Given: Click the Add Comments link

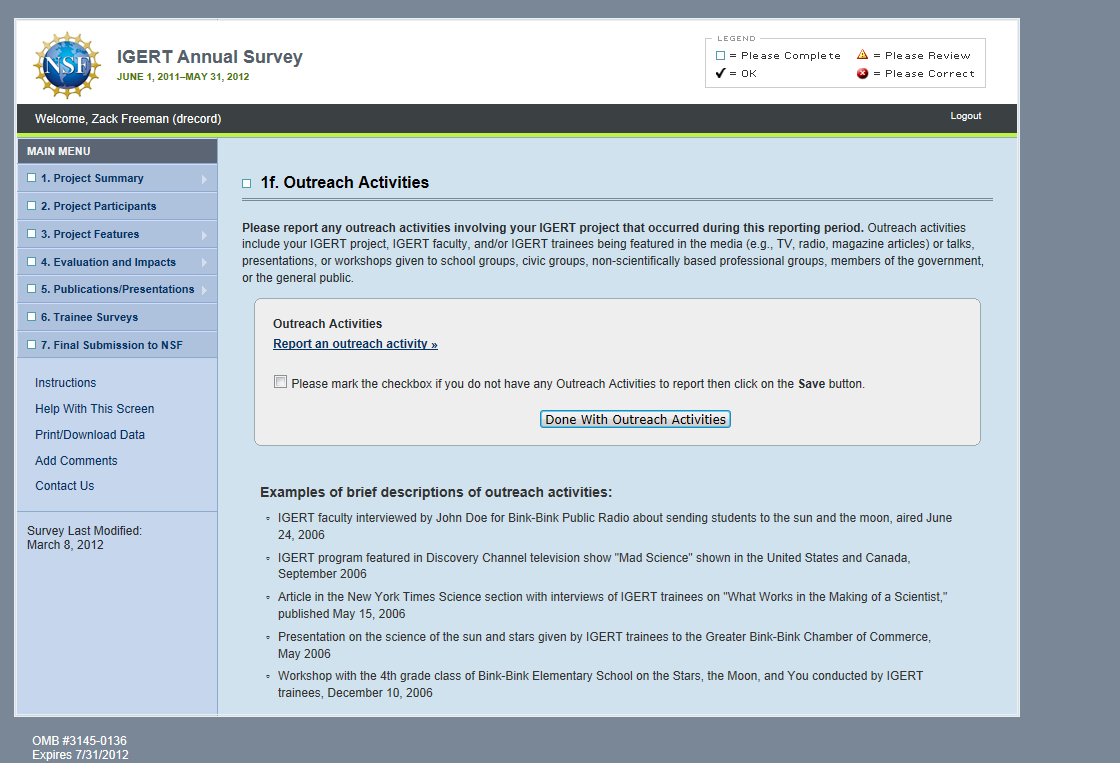Looking at the screenshot, I should [76, 461].
